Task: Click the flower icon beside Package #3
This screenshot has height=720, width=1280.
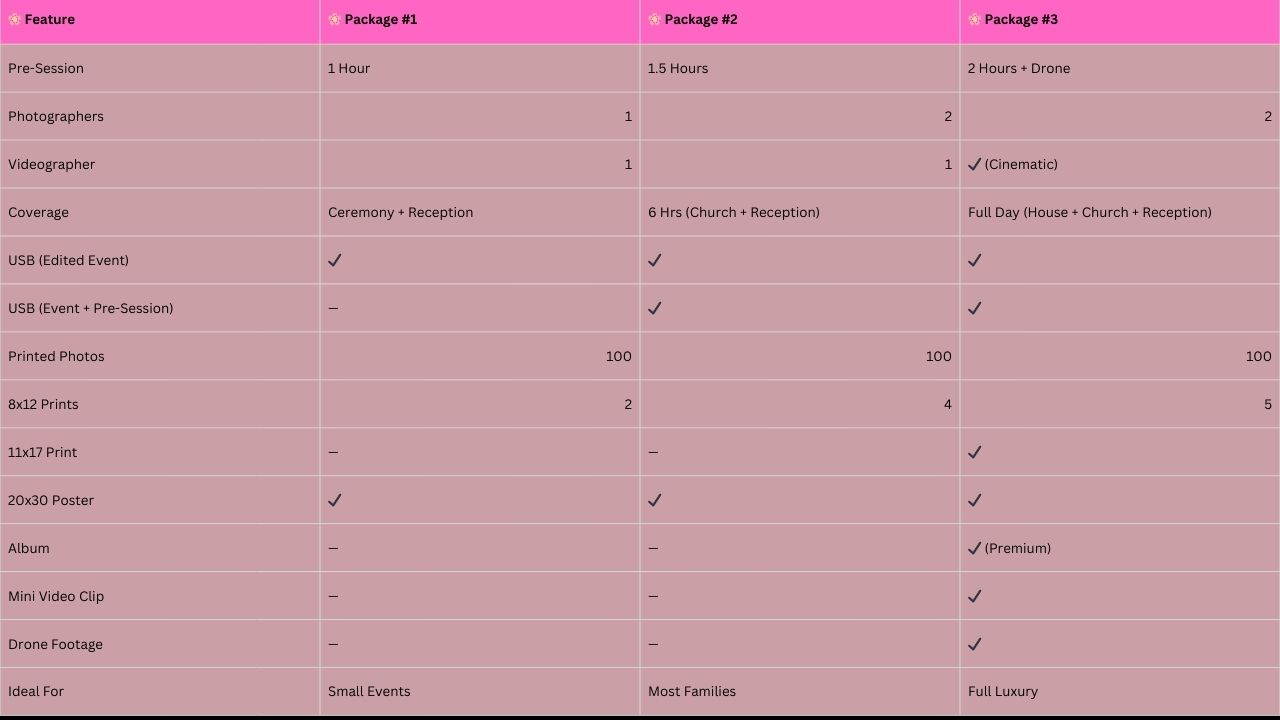Action: coord(975,19)
